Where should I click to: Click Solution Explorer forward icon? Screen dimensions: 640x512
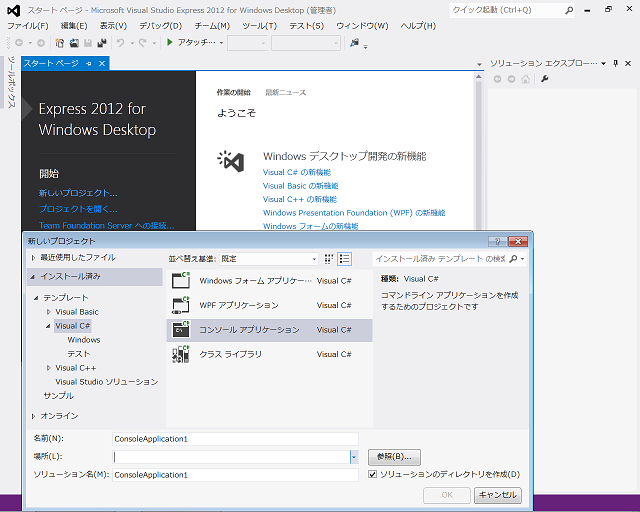511,79
